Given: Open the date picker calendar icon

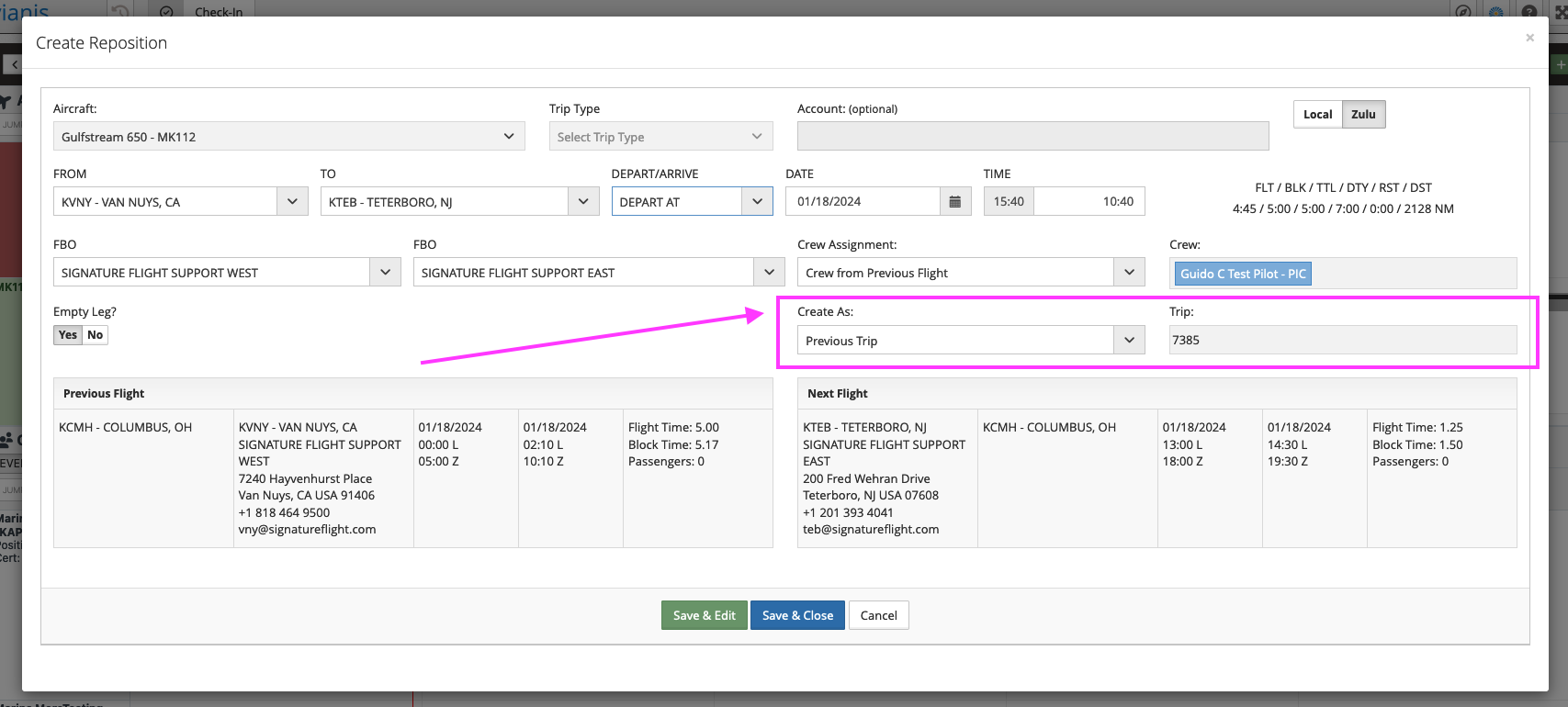Looking at the screenshot, I should pyautogui.click(x=954, y=202).
